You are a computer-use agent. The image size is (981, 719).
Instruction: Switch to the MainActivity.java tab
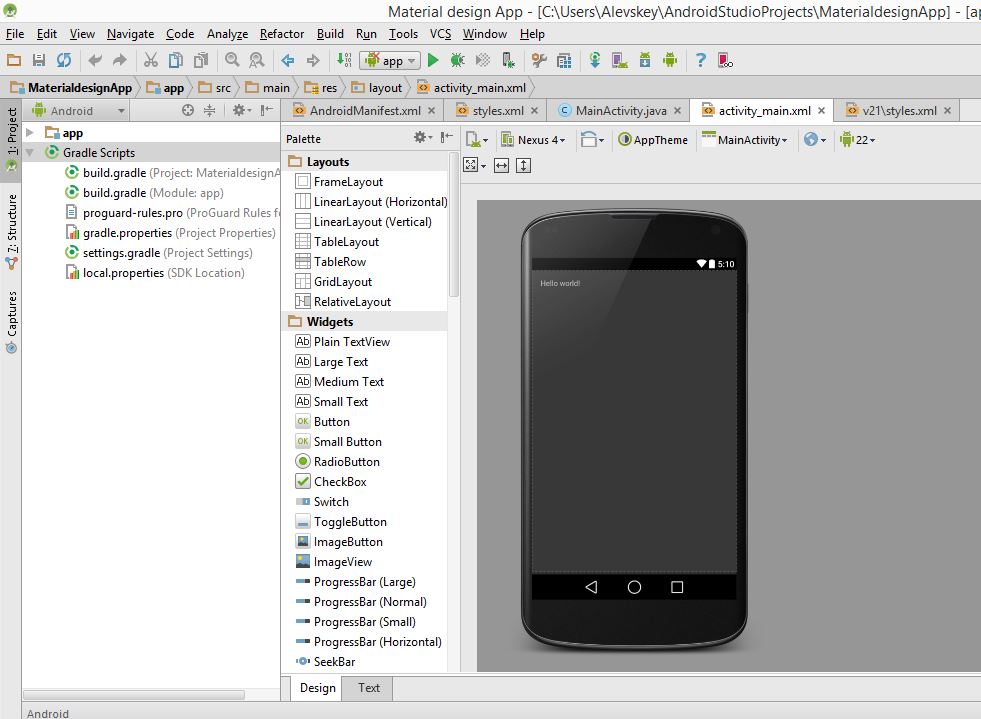tap(620, 111)
